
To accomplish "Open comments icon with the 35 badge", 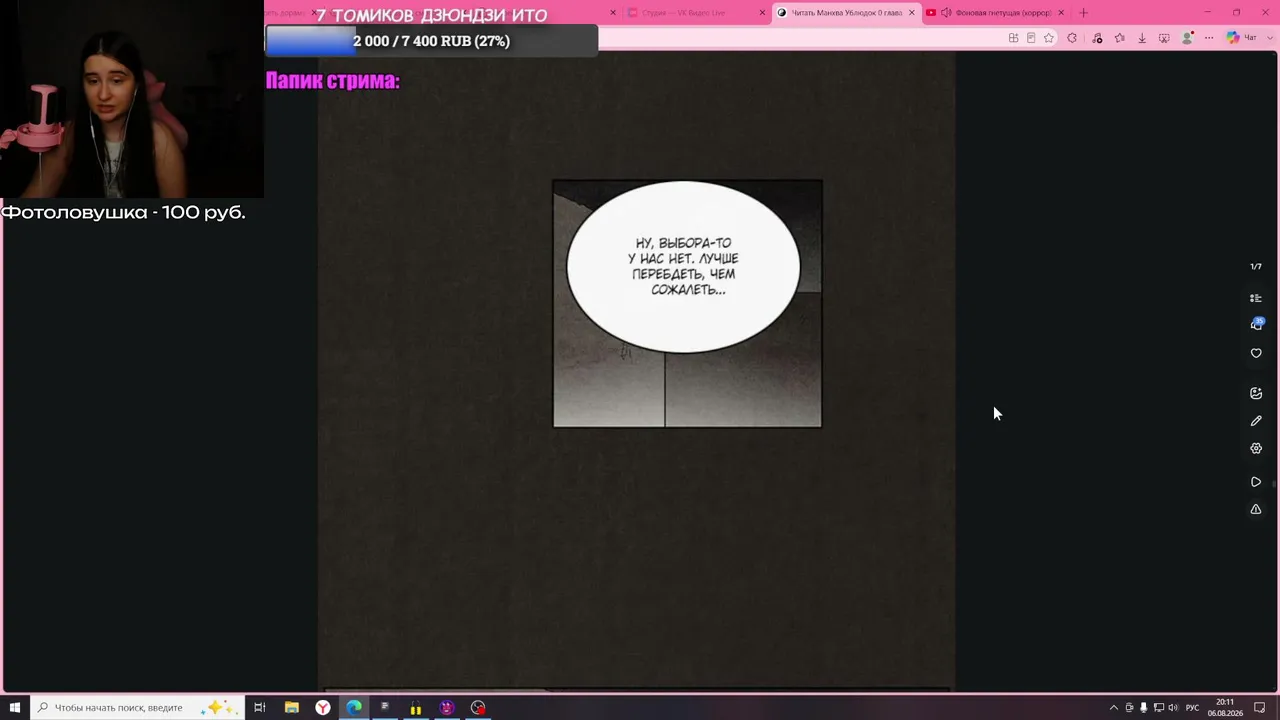I will [1257, 324].
